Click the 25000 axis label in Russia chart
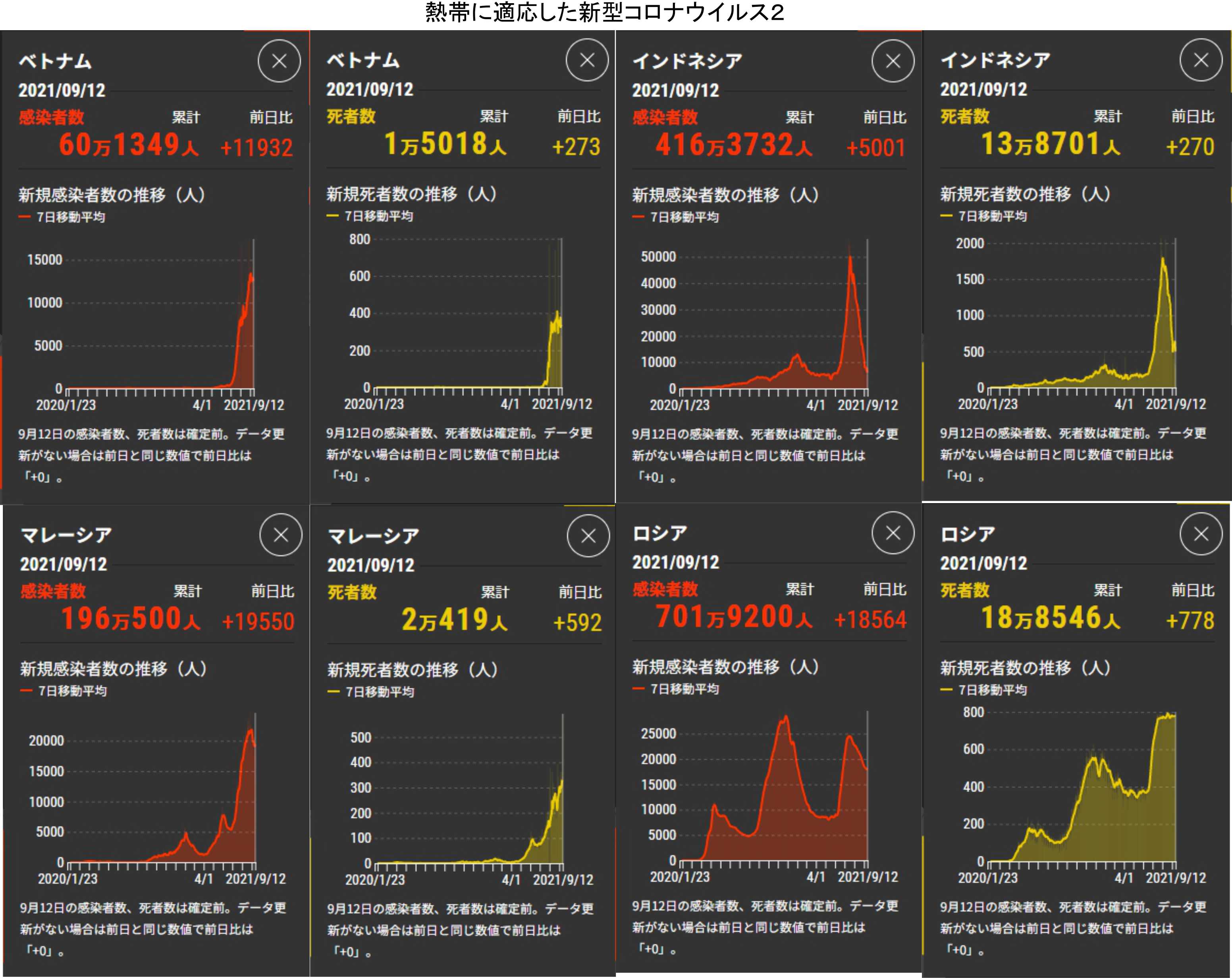The width and height of the screenshot is (1232, 978). tap(658, 733)
